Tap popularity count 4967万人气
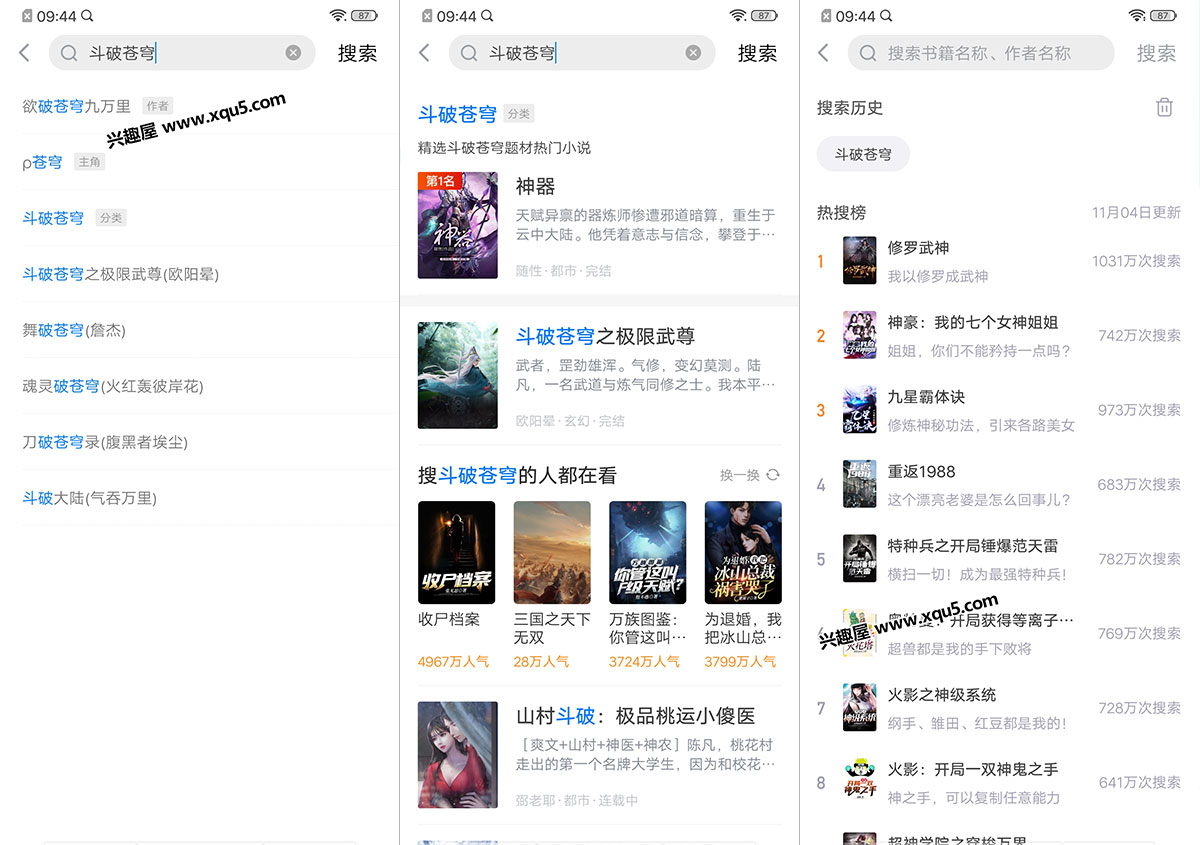1200x845 pixels. point(453,661)
